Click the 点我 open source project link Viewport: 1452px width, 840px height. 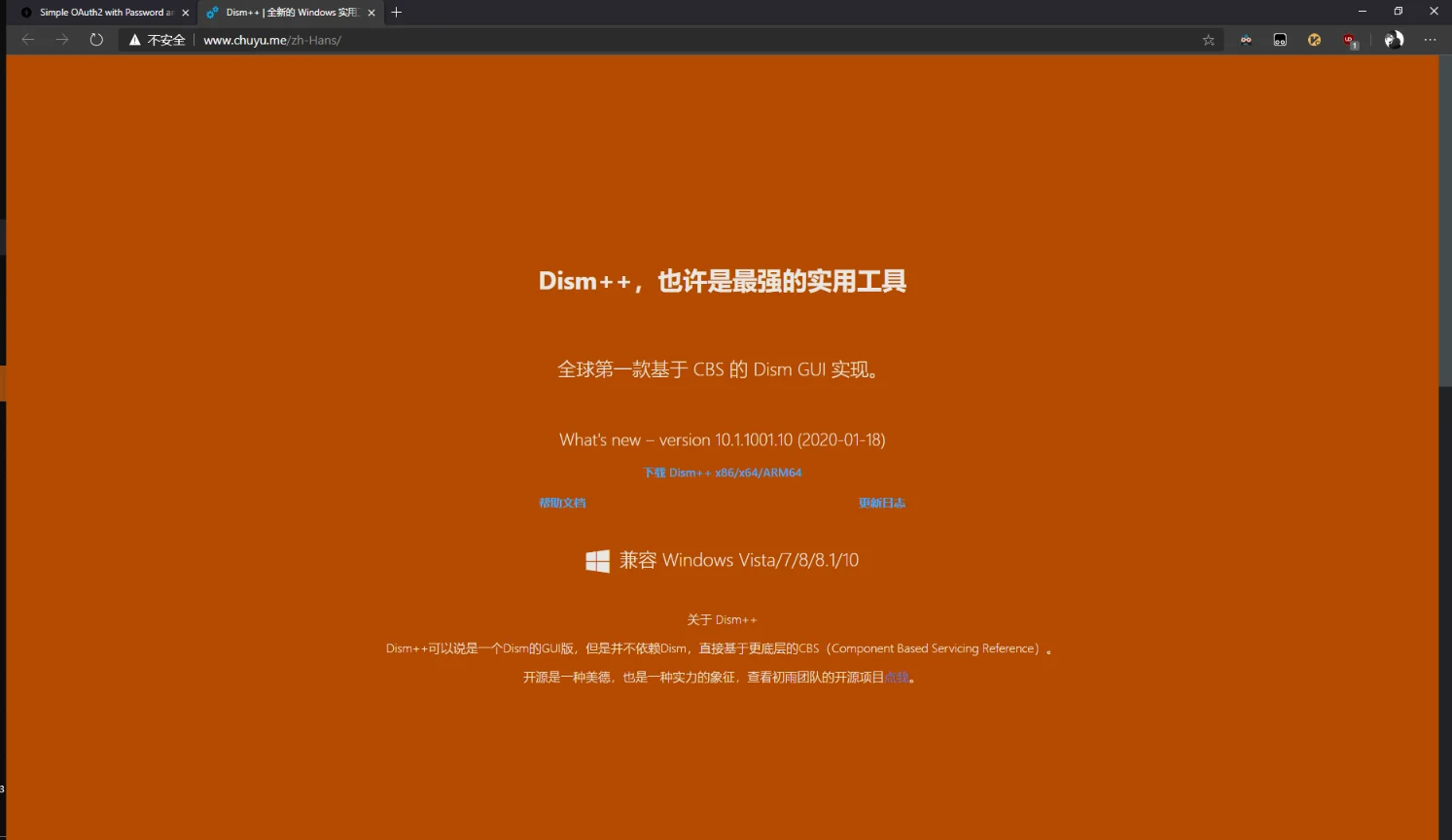(896, 678)
